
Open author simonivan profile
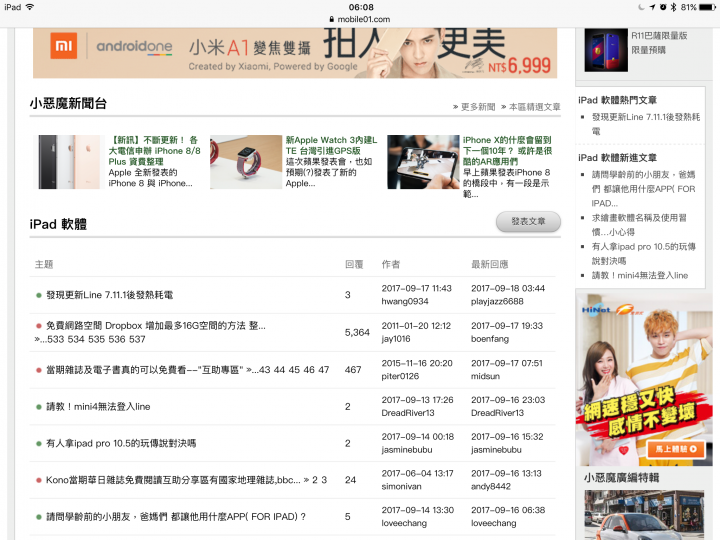pyautogui.click(x=401, y=486)
